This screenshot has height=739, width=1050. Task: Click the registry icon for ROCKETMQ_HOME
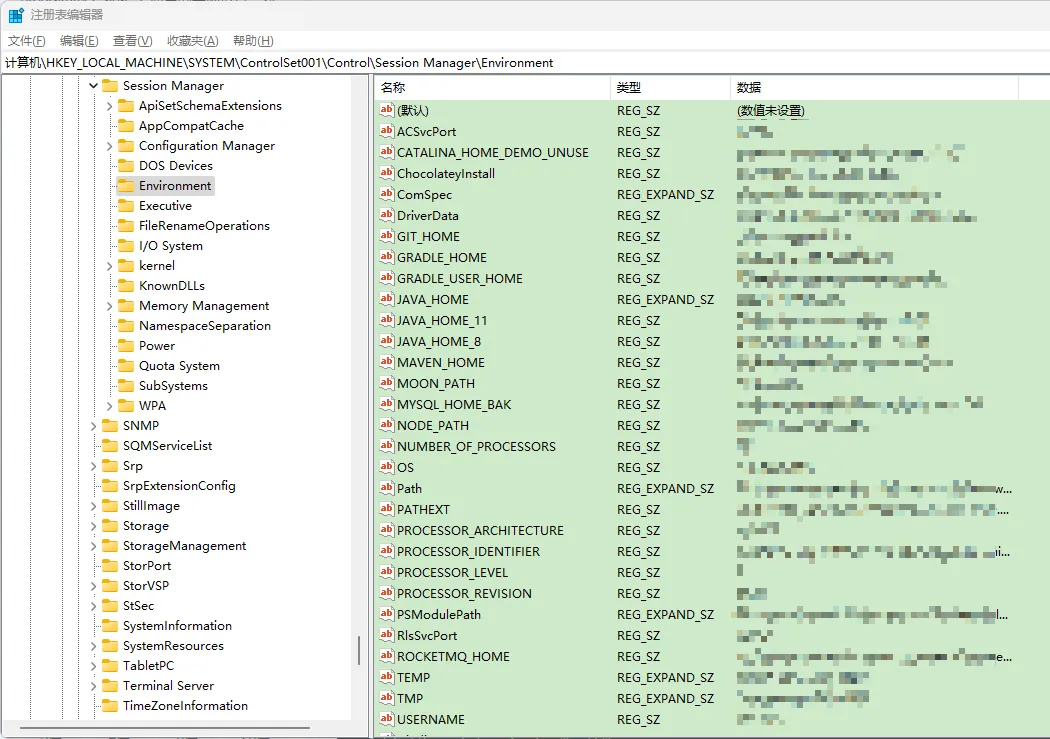[x=386, y=657]
